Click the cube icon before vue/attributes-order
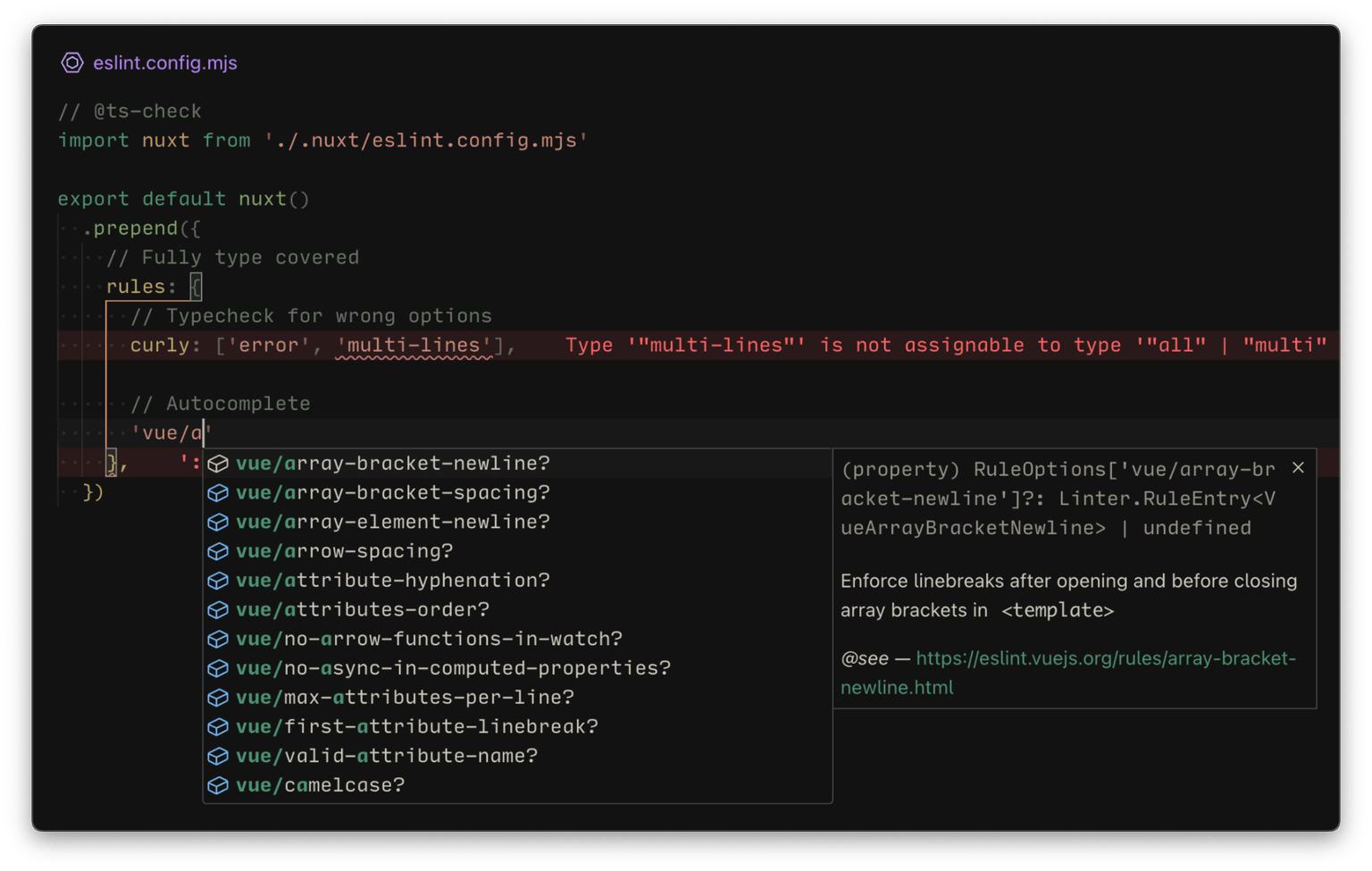The width and height of the screenshot is (1372, 871). (219, 609)
